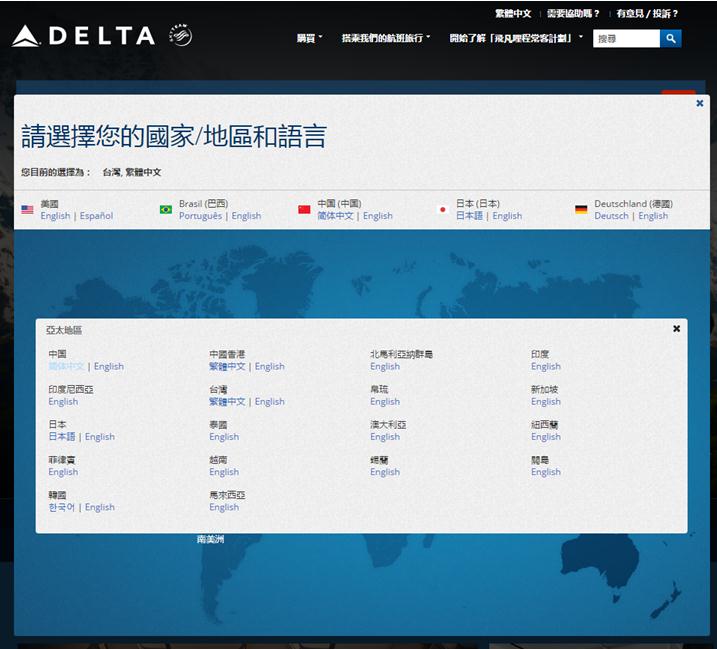Screen dimensions: 717x649
Task: Choose 한국어 under 韓國
Action: coord(62,507)
